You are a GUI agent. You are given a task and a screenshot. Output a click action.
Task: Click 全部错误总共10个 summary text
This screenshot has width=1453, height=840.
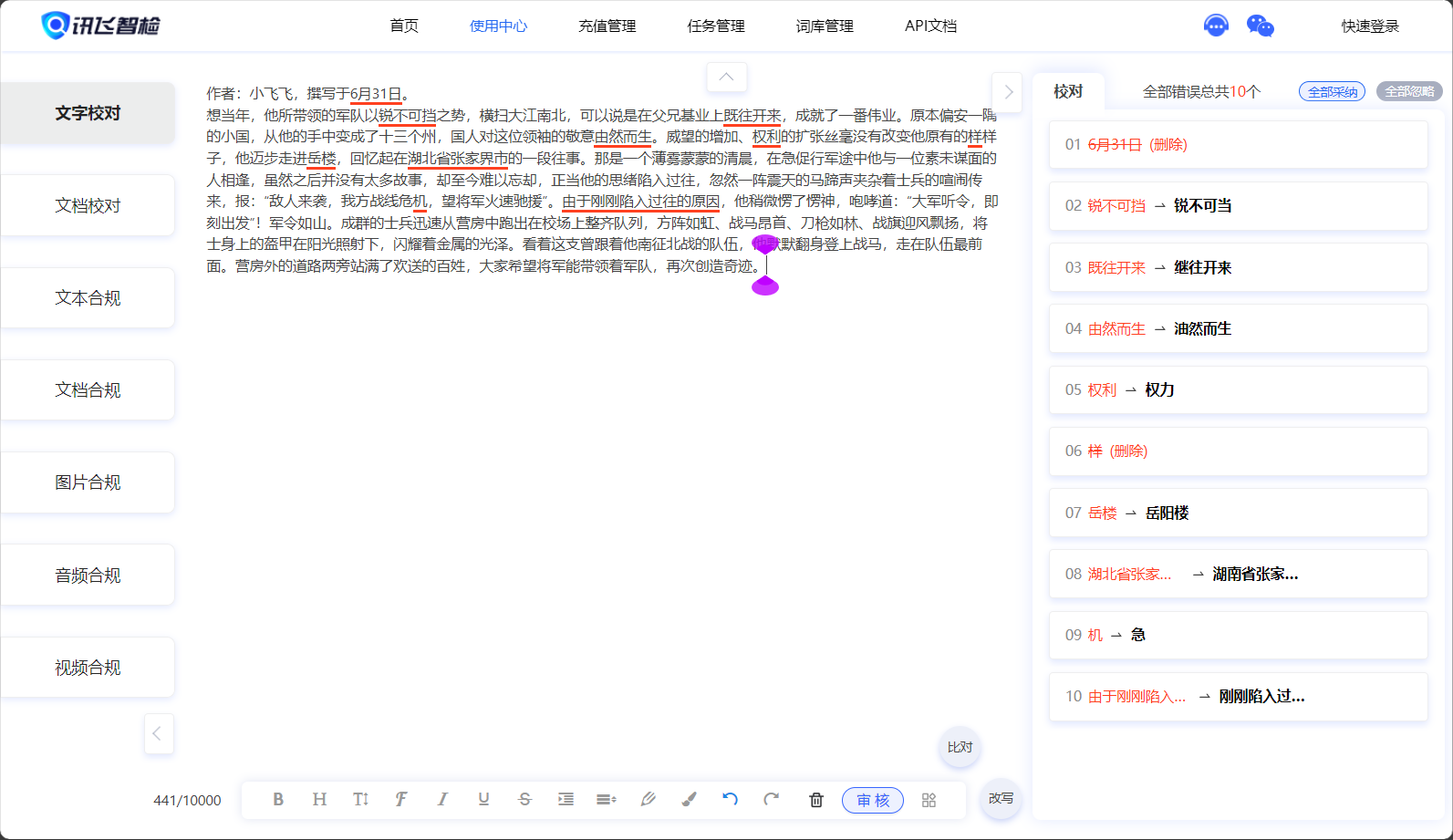[x=1201, y=91]
